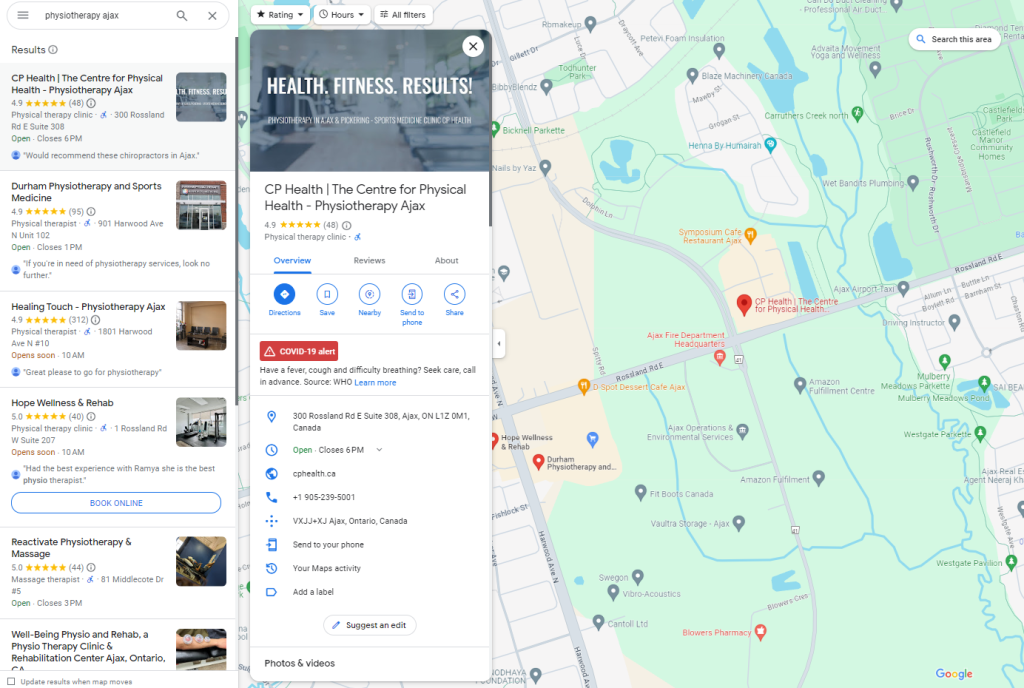Viewport: 1024px width, 688px height.
Task: Share the CP Health listing
Action: (x=454, y=294)
